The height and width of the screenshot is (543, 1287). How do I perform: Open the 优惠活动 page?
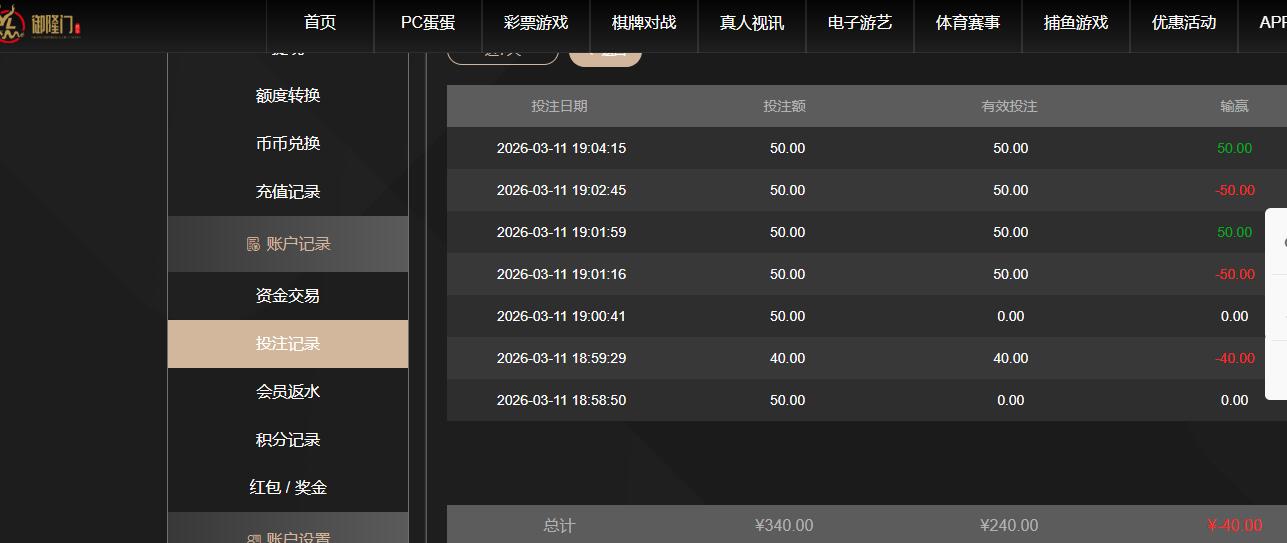(1184, 23)
